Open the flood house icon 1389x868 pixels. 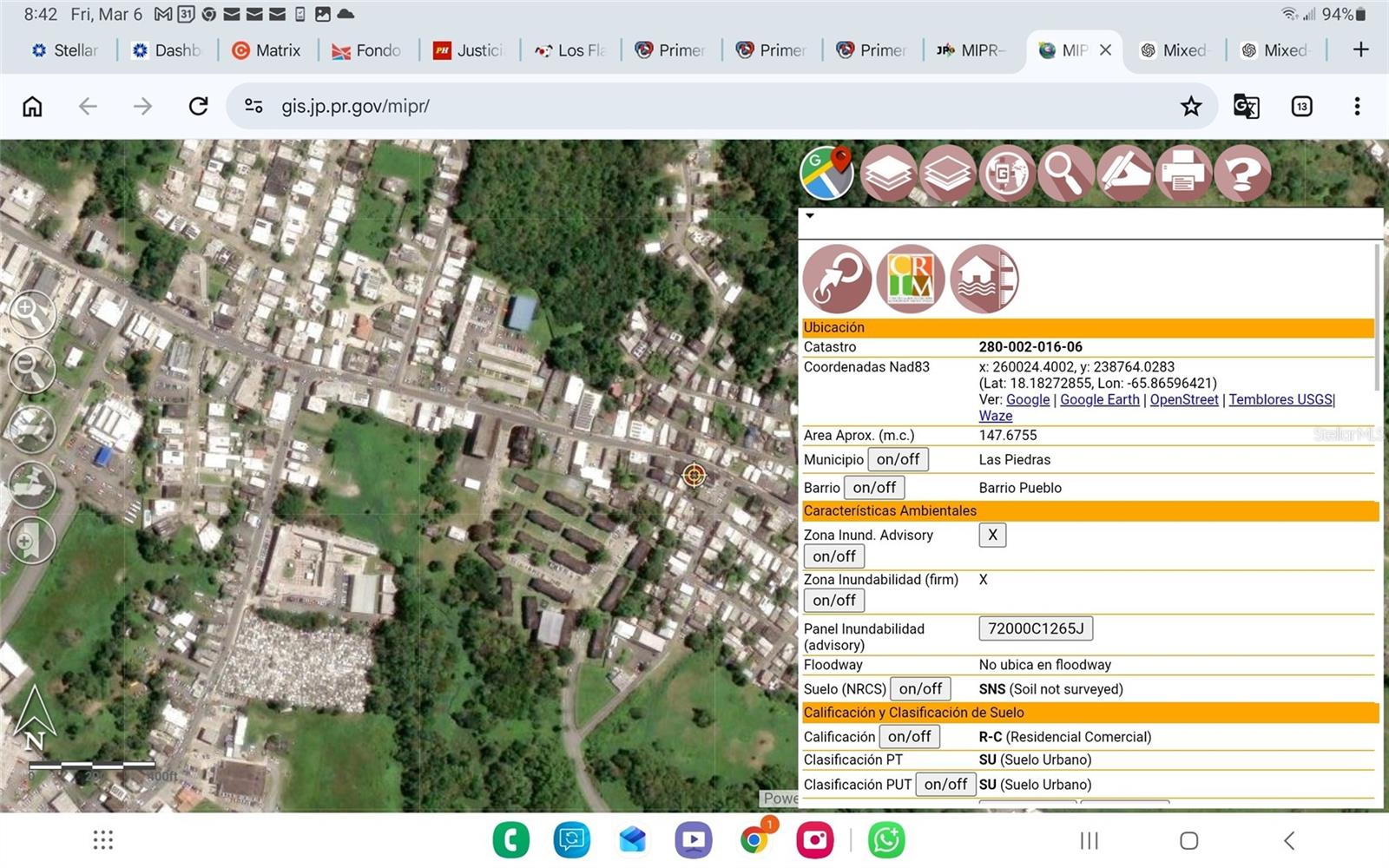pyautogui.click(x=984, y=279)
